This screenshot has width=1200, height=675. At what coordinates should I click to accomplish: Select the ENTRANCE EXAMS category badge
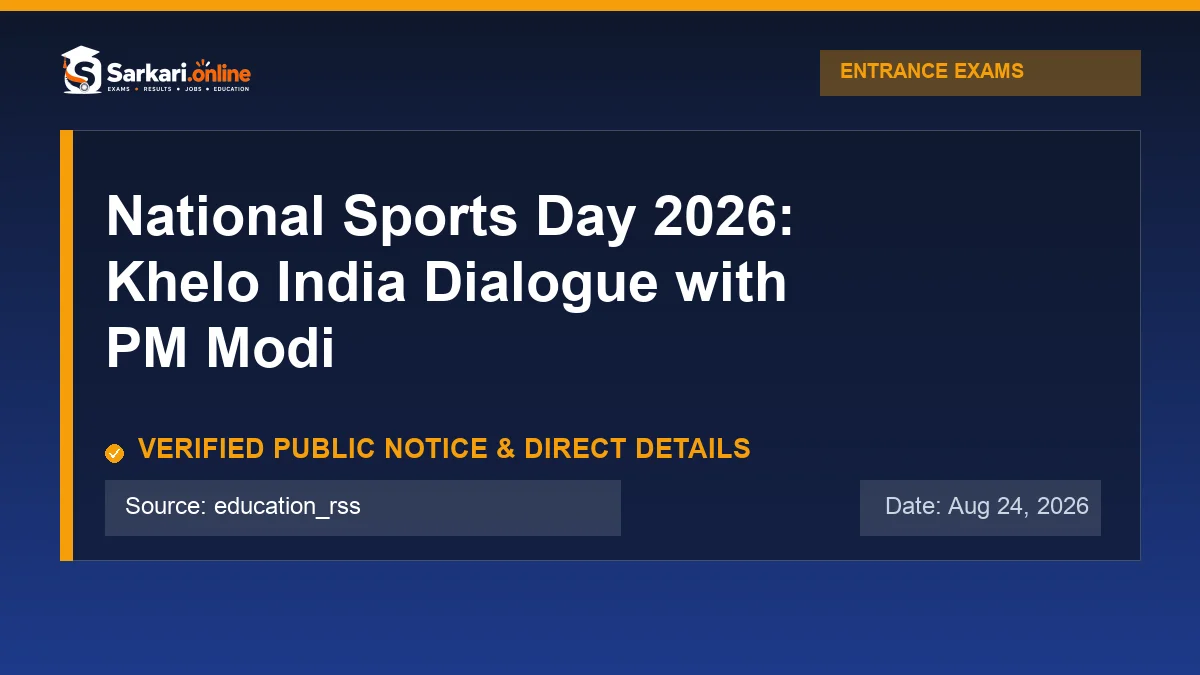pyautogui.click(x=980, y=73)
